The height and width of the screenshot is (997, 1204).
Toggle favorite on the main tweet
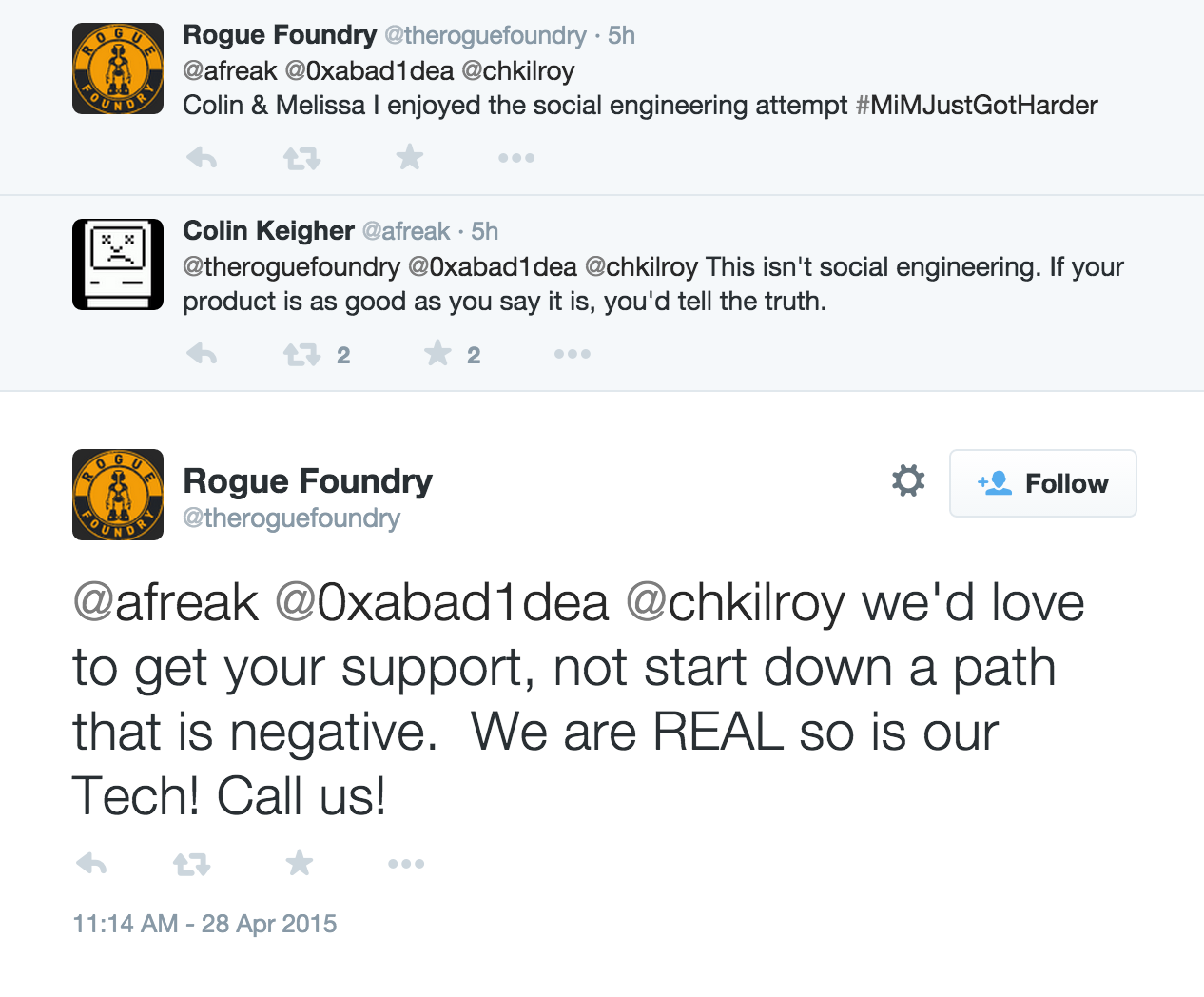click(300, 863)
